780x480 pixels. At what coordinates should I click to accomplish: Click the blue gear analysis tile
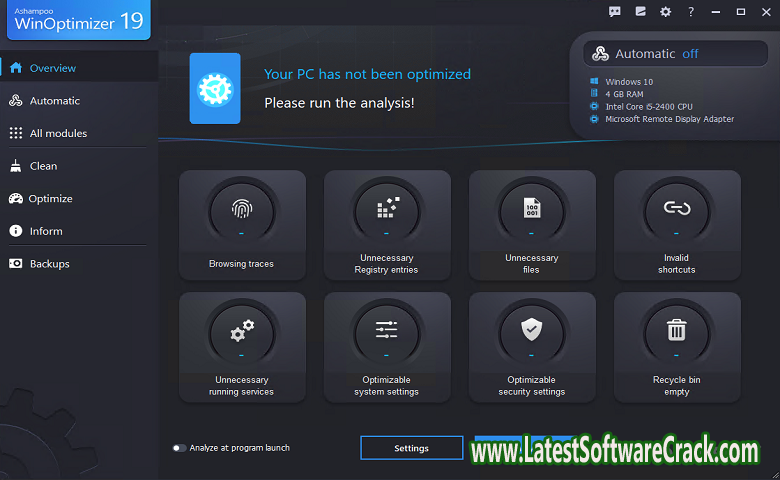coord(215,89)
